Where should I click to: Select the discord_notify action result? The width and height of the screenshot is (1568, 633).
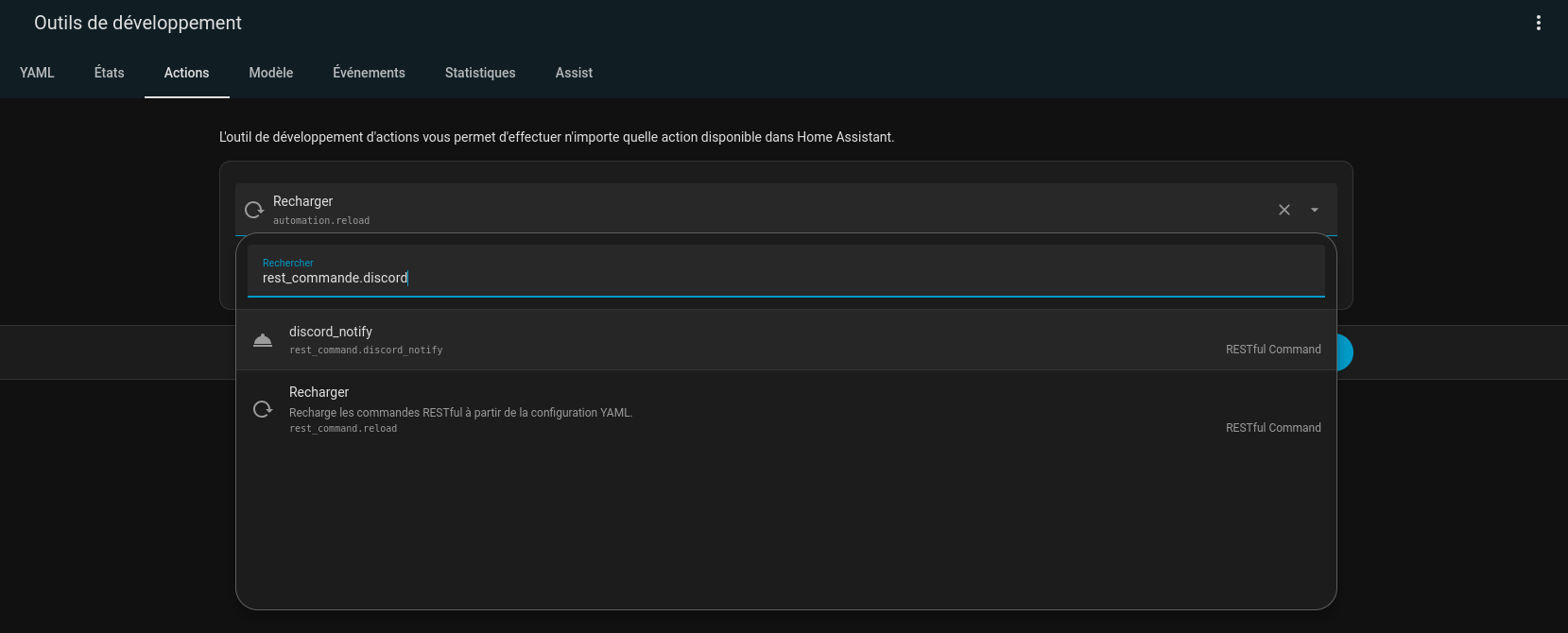[x=786, y=340]
